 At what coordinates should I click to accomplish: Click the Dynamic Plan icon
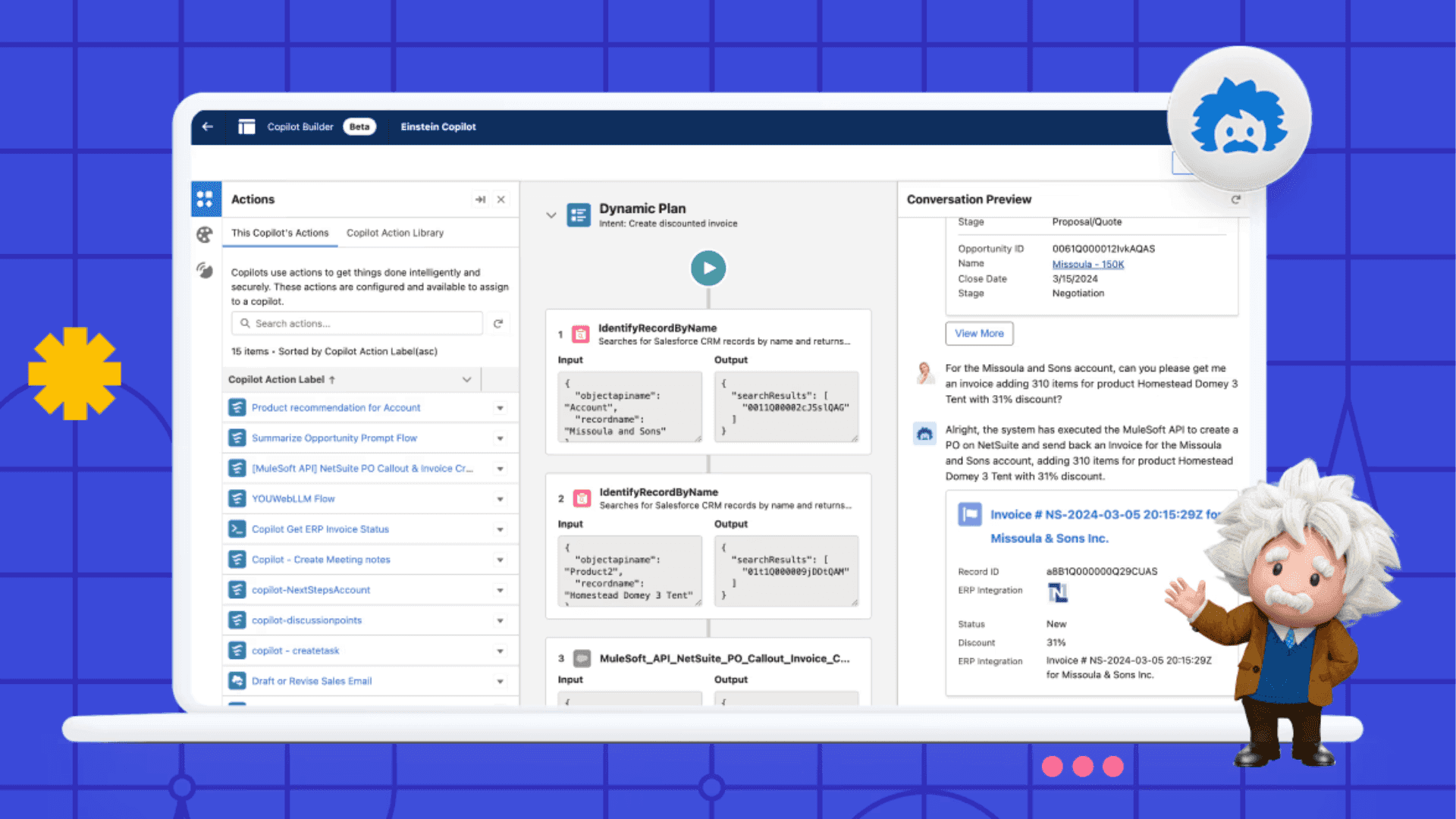coord(579,215)
